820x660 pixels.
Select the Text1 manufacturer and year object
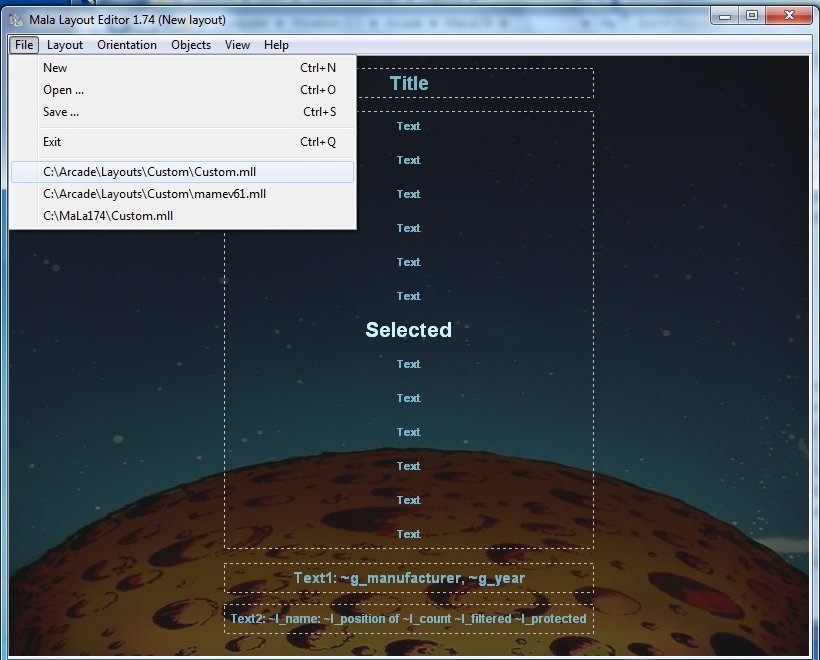(x=409, y=578)
